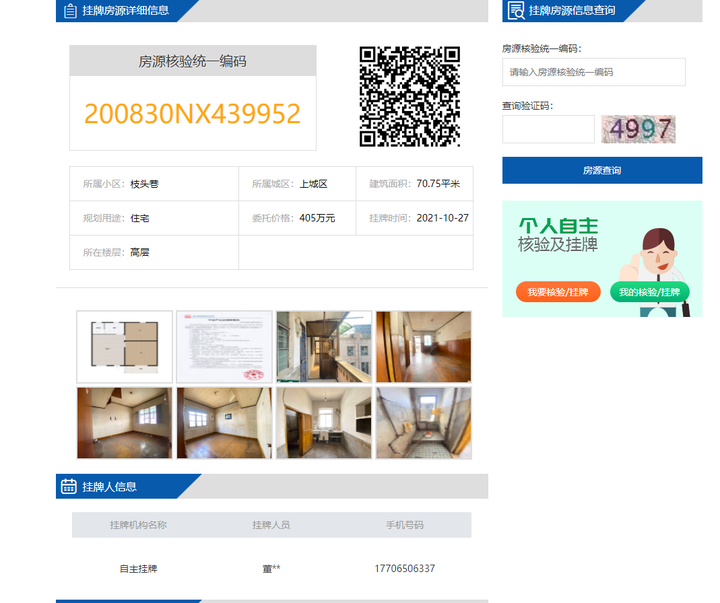
Task: Open the second bottom-row empty room photo
Action: pos(224,423)
